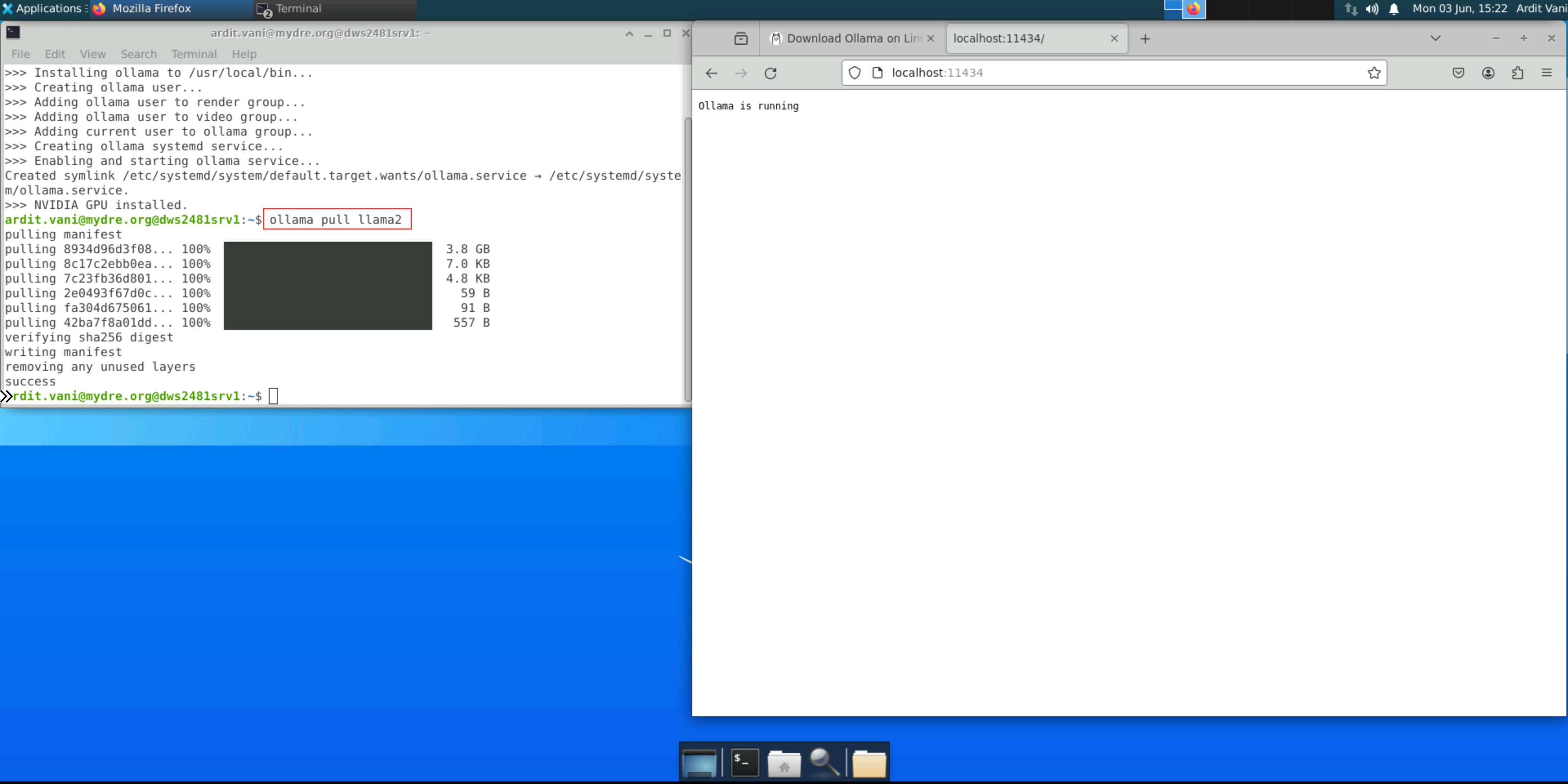Open the terminal Search menu
This screenshot has height=784, width=1568.
138,54
